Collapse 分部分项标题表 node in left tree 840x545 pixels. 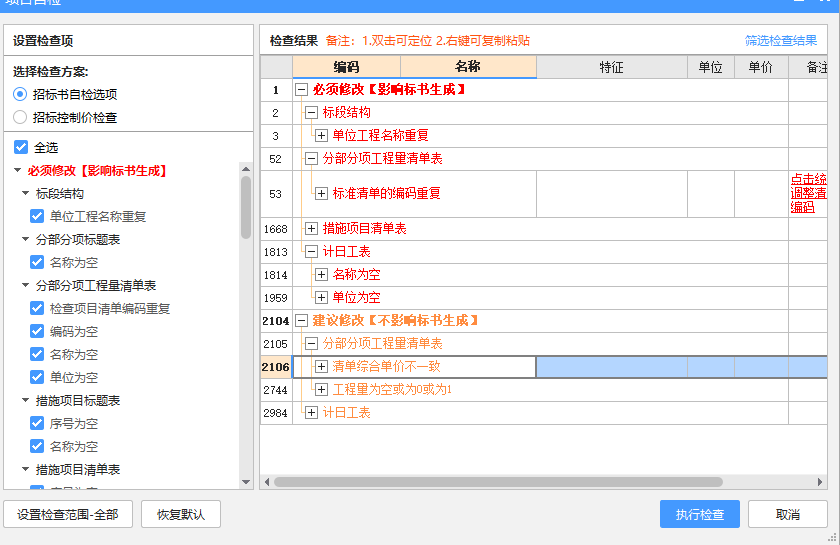(x=25, y=240)
